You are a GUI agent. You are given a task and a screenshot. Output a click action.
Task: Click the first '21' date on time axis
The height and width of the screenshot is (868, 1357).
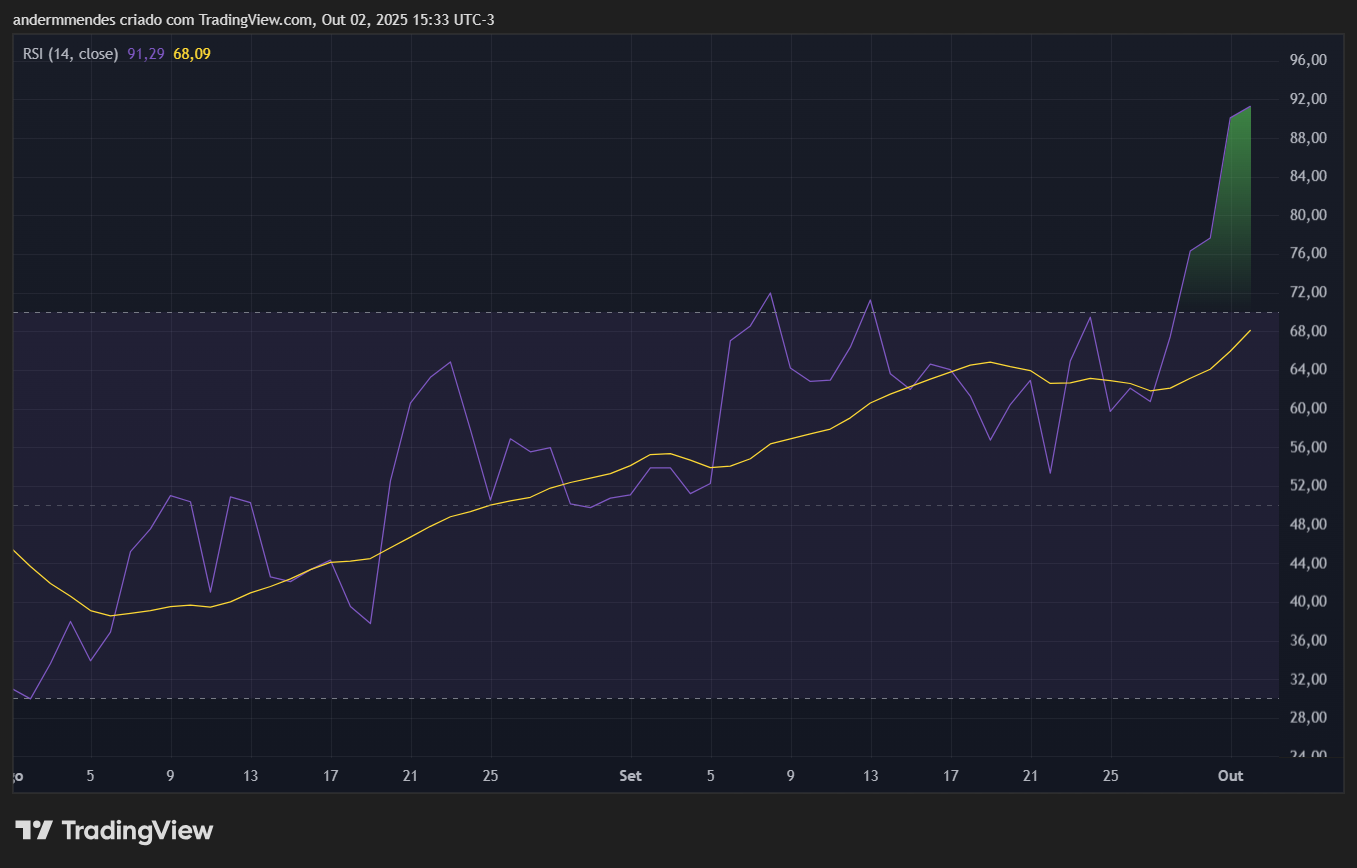coord(410,776)
